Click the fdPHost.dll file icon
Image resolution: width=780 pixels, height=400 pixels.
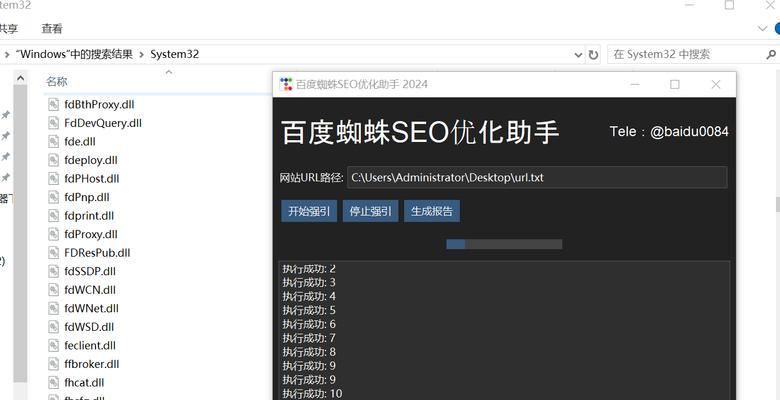54,179
